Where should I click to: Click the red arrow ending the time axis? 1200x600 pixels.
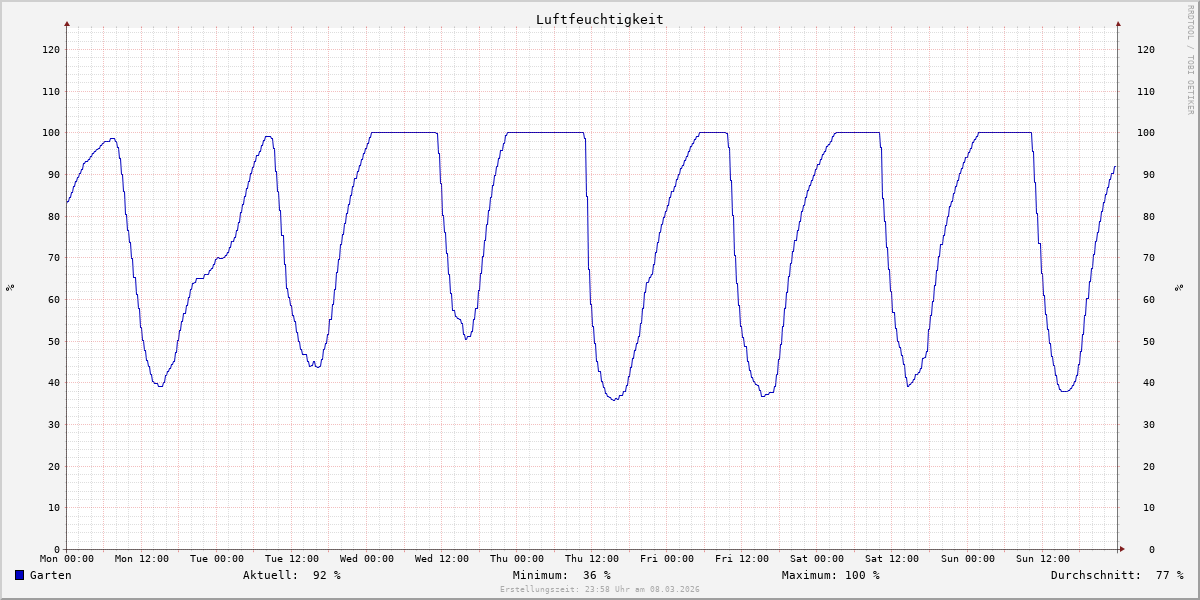coord(1121,549)
